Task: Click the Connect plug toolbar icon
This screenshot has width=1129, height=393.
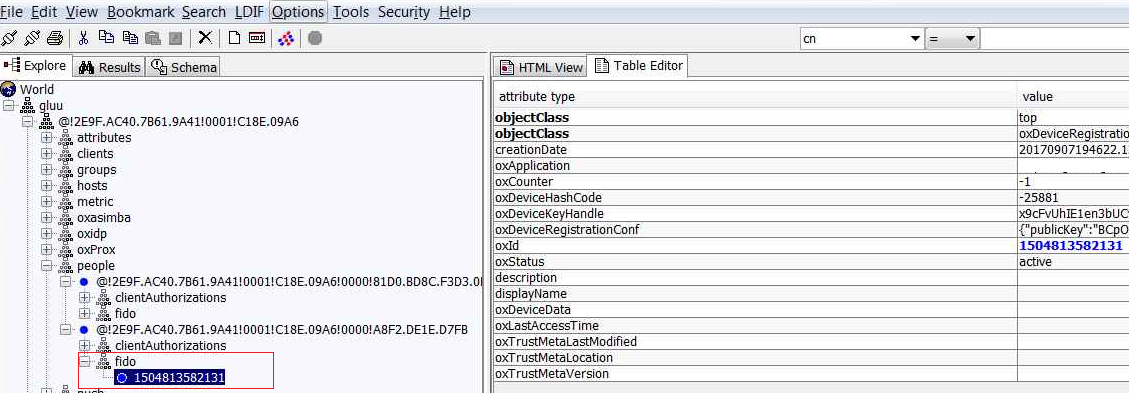Action: point(9,37)
